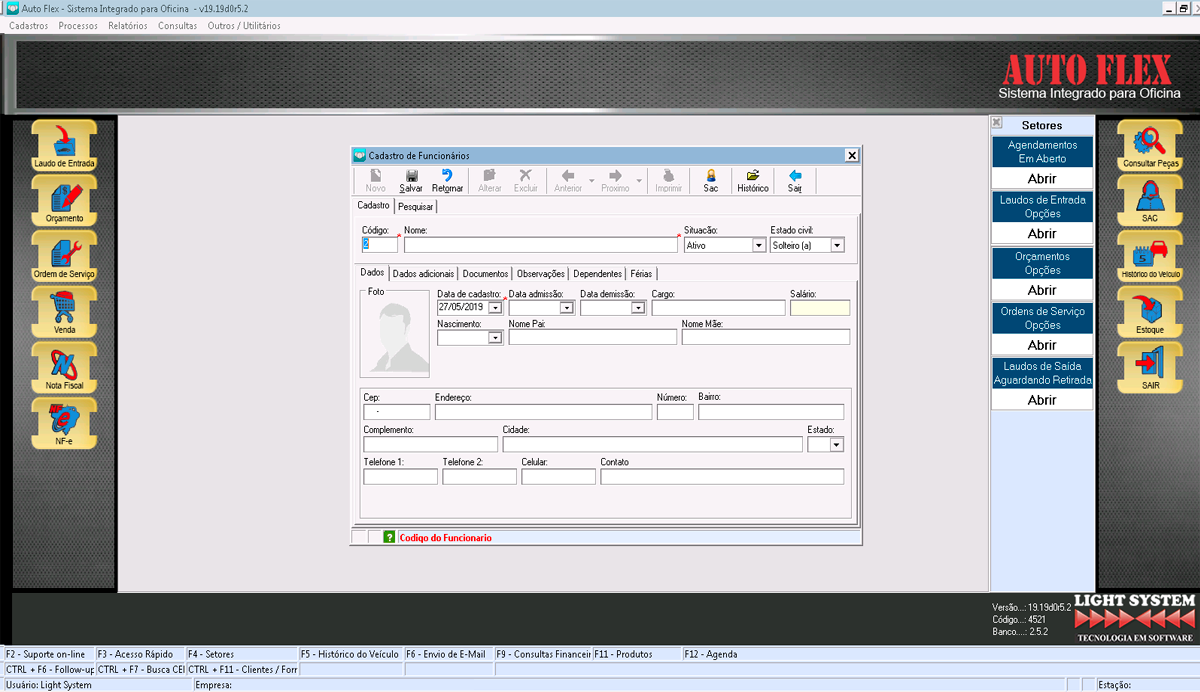1200x692 pixels.
Task: Open the Venda shopping cart icon
Action: [x=64, y=312]
